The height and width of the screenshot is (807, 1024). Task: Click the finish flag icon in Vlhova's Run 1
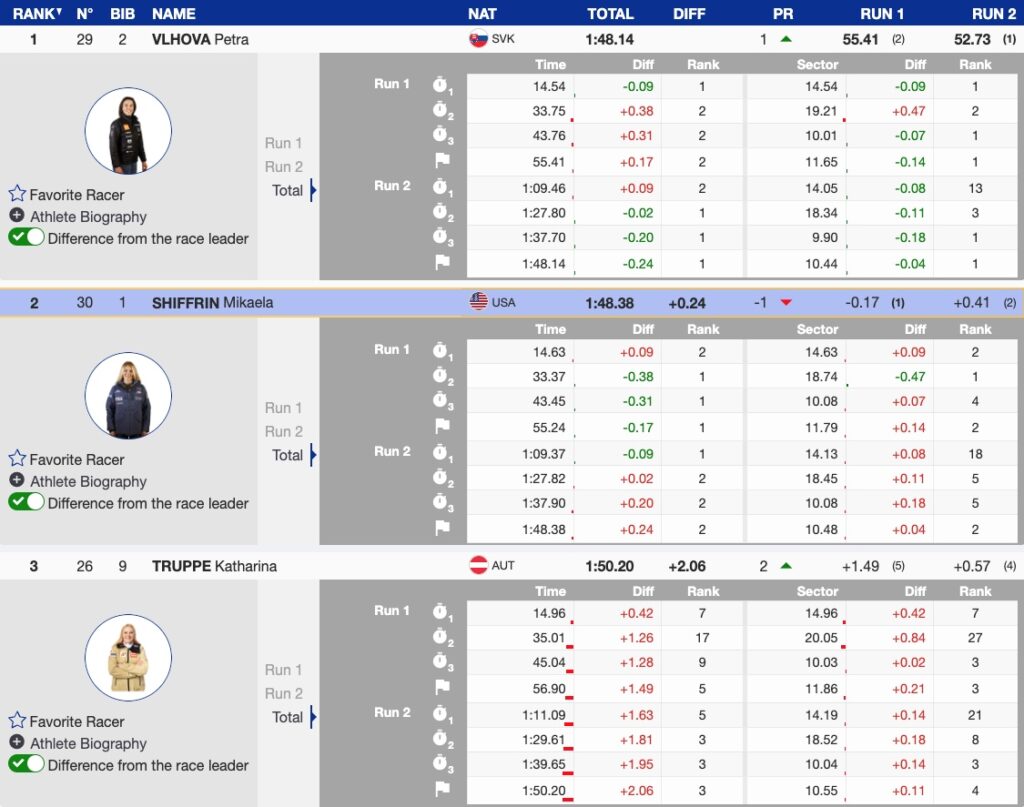coord(442,160)
